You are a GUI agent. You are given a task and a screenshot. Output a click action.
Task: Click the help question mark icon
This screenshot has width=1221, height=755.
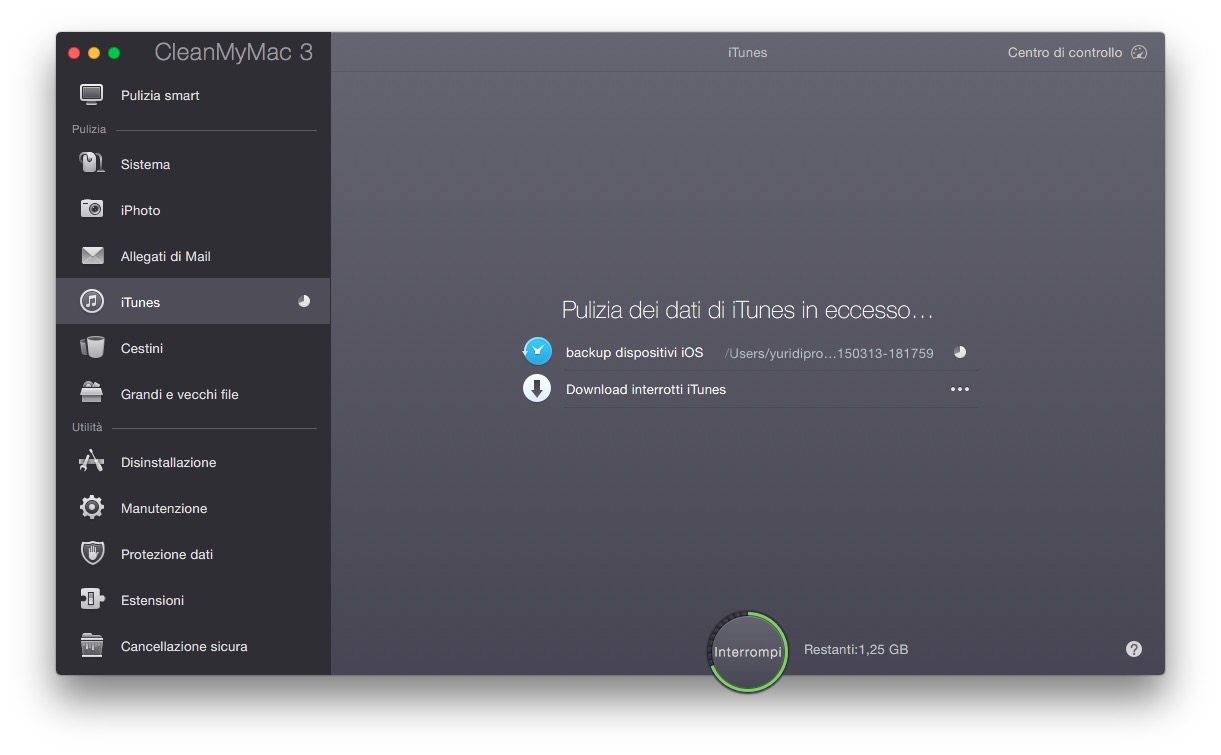click(1133, 649)
